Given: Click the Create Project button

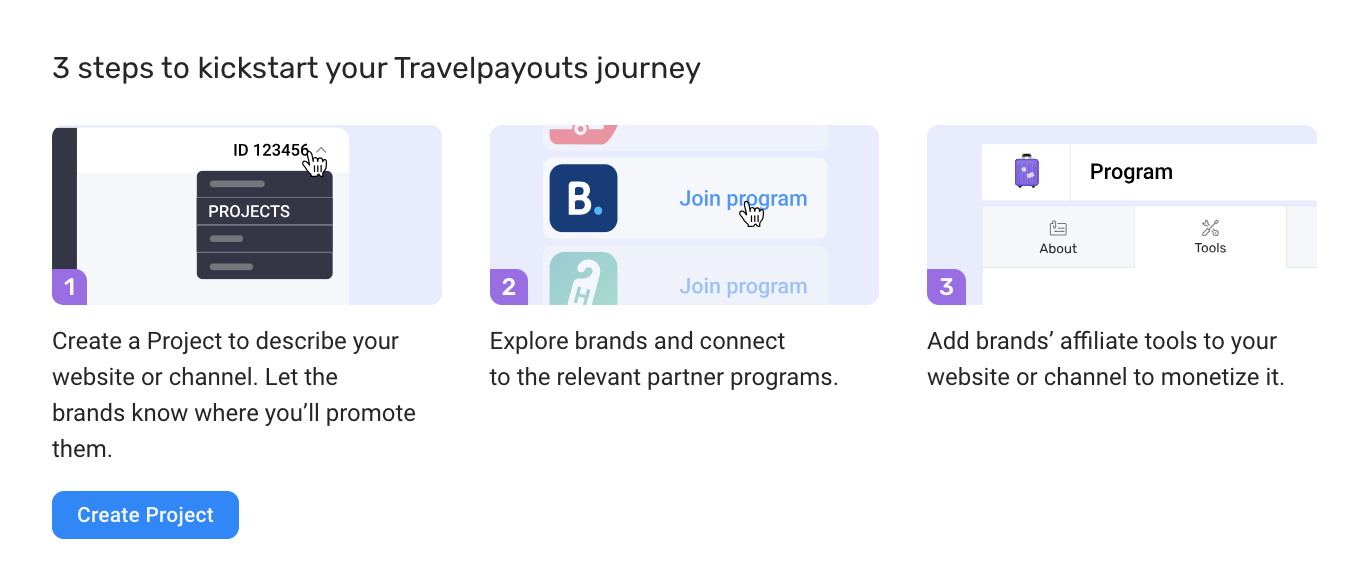Looking at the screenshot, I should point(145,515).
